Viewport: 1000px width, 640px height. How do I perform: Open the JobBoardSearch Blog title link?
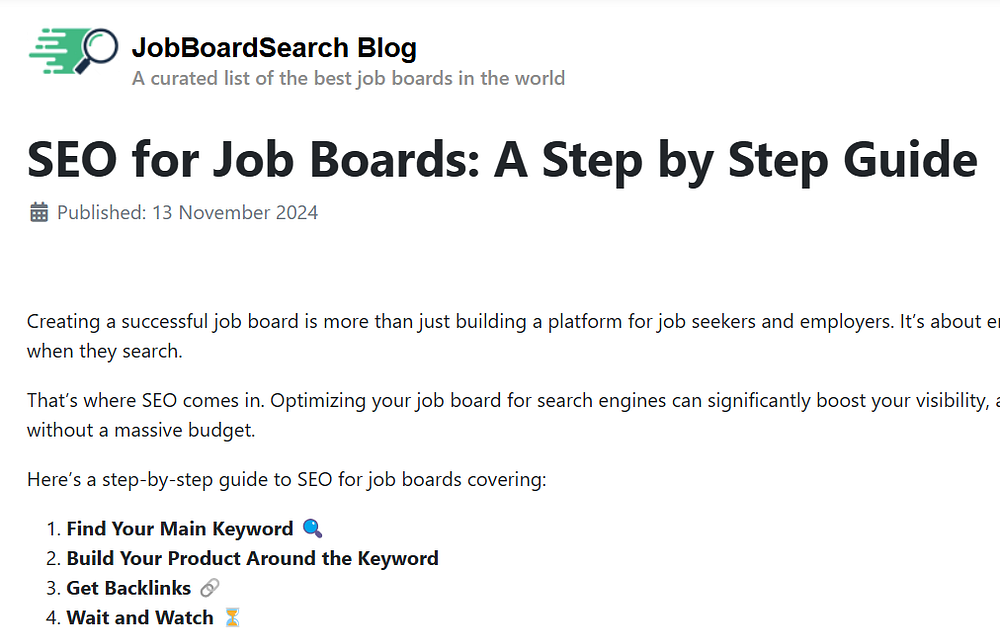[x=274, y=47]
